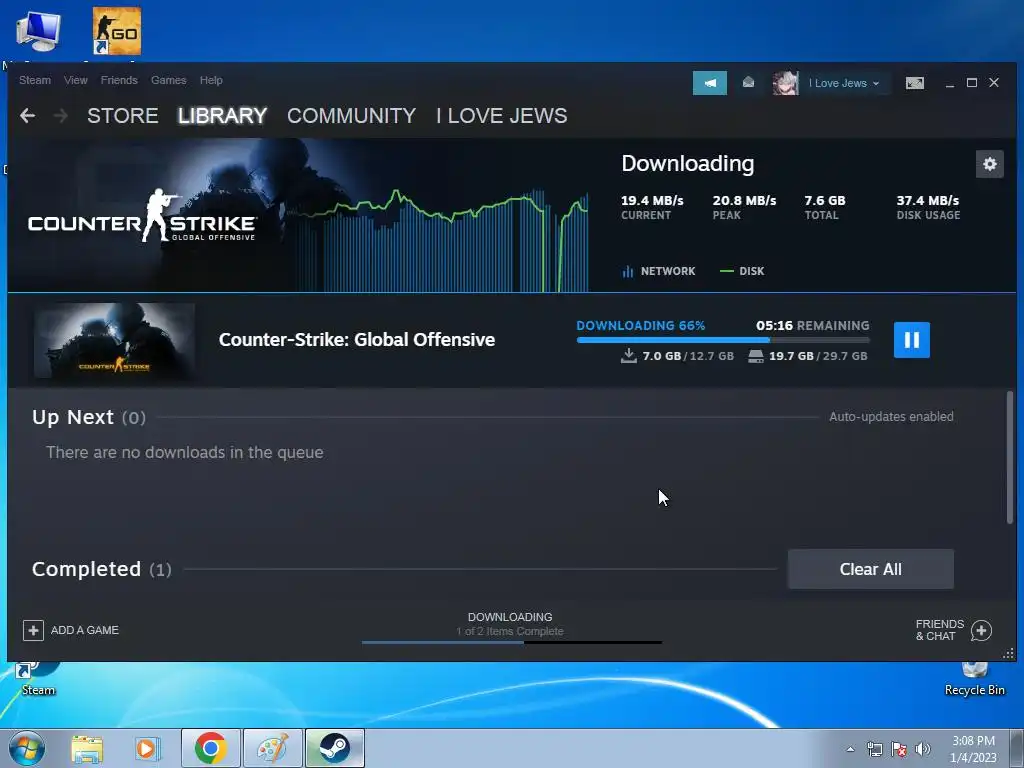Click the Steam announcements megaphone icon
1024x768 pixels.
710,83
